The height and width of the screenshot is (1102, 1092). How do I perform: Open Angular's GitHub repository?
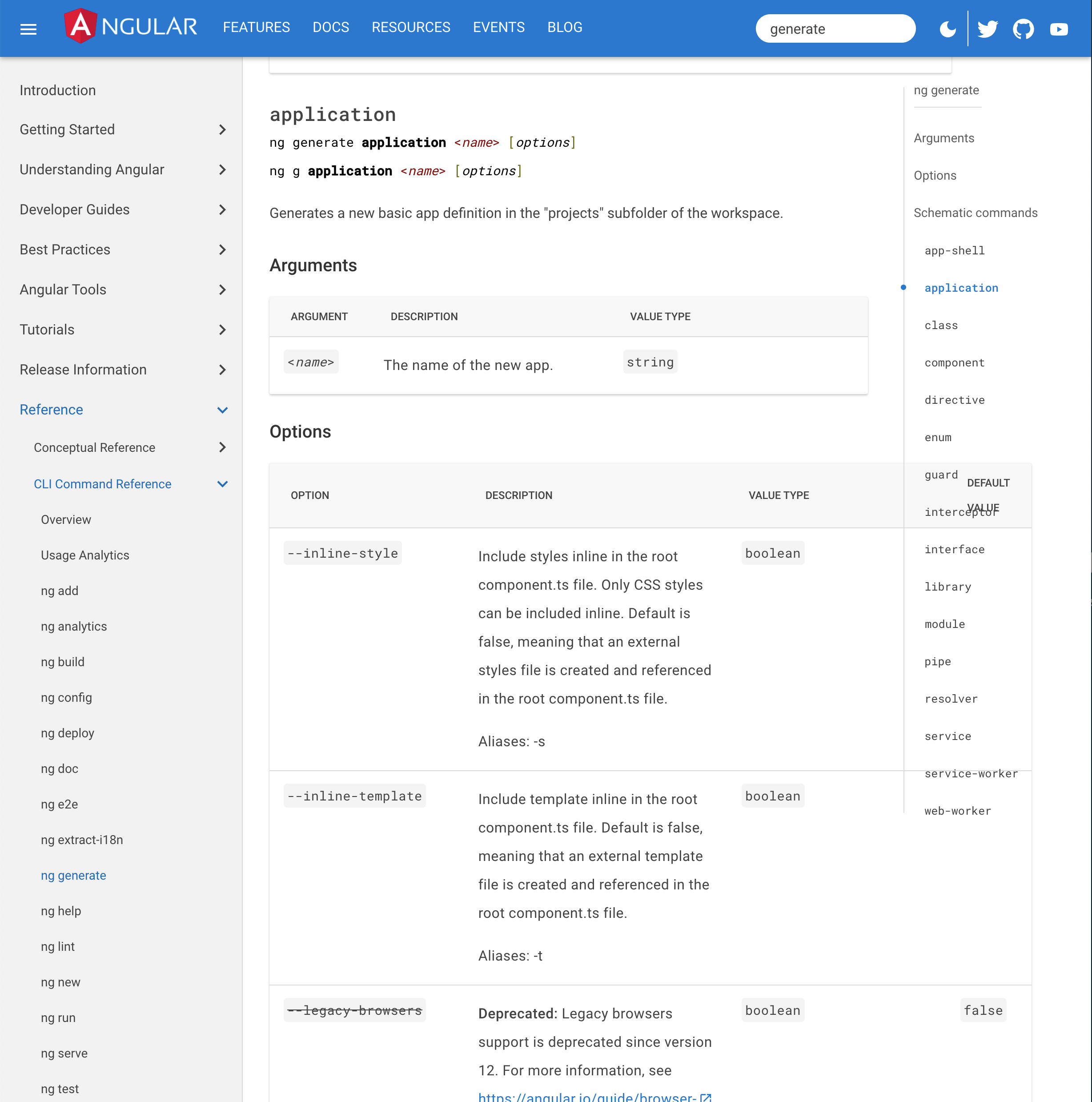coord(1023,28)
